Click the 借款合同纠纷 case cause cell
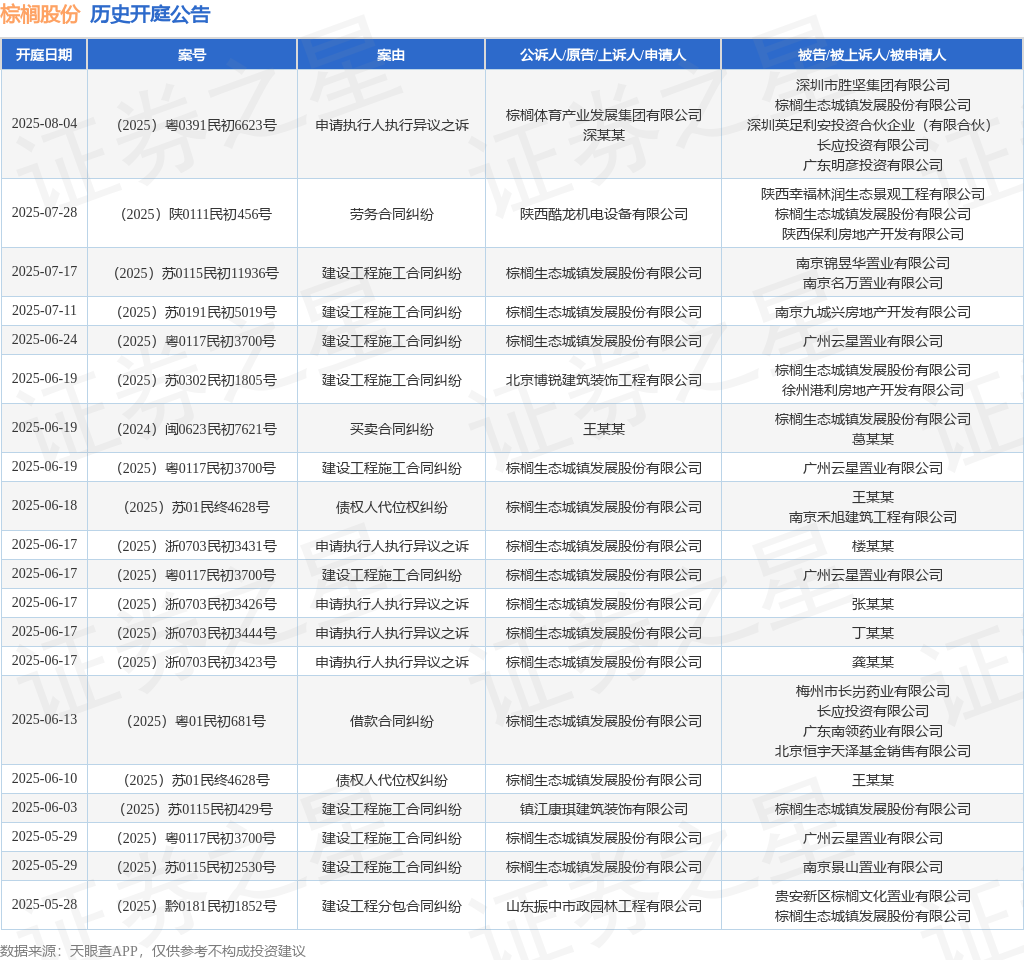 (x=391, y=721)
